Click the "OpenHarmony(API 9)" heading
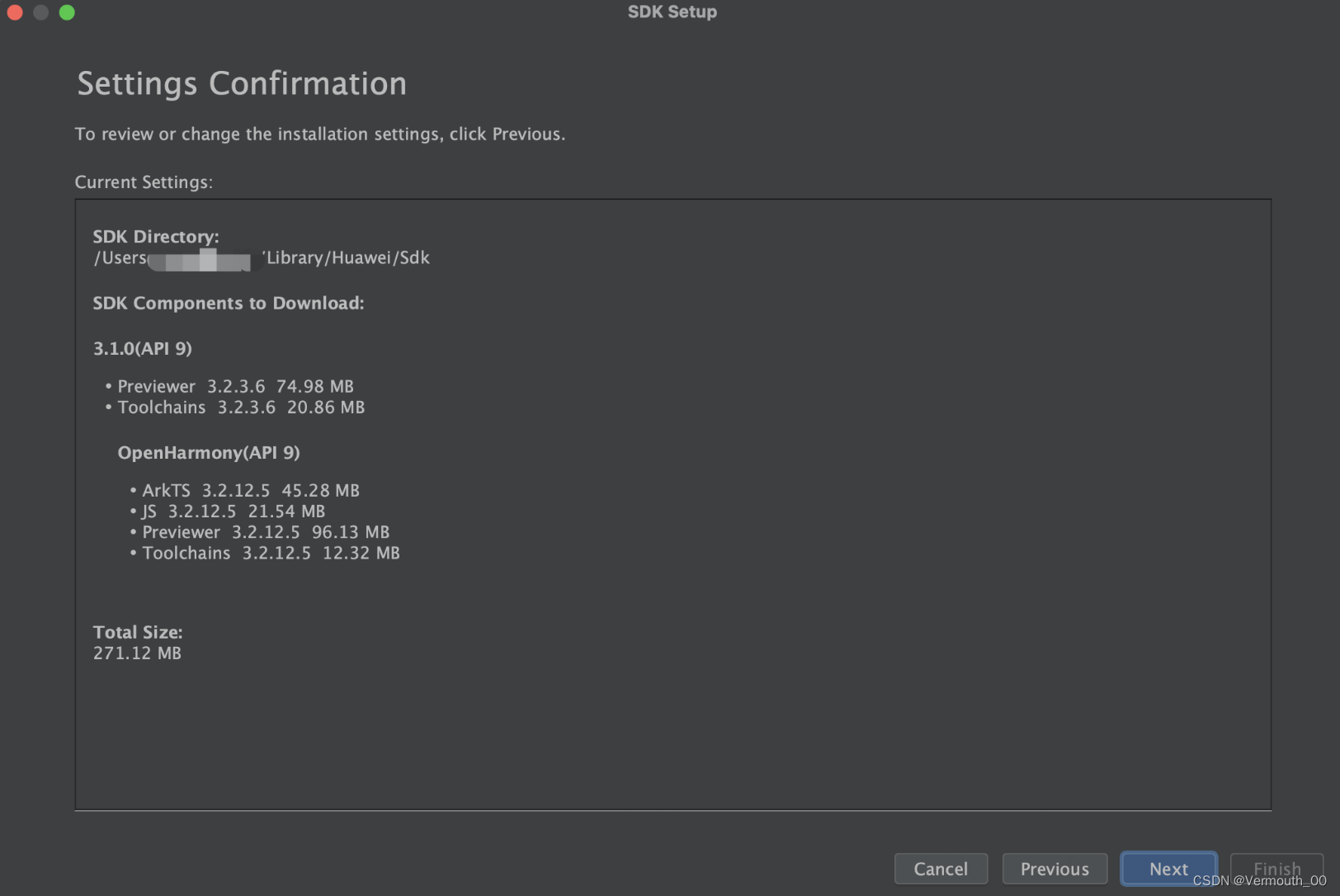Viewport: 1340px width, 896px height. (x=209, y=452)
